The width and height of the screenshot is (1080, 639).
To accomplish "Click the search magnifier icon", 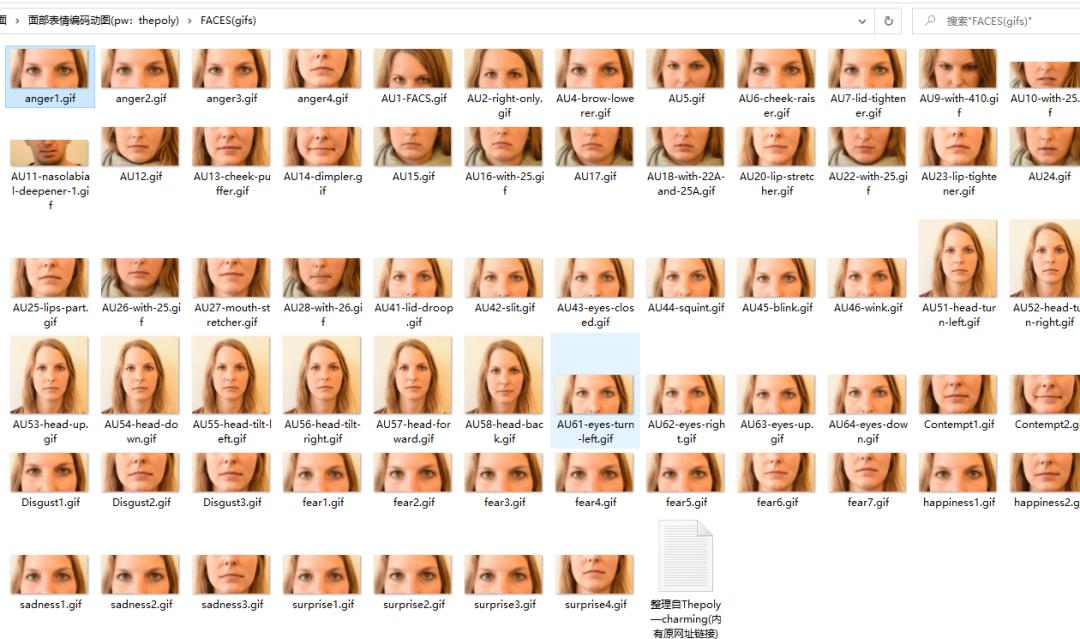I will [930, 21].
